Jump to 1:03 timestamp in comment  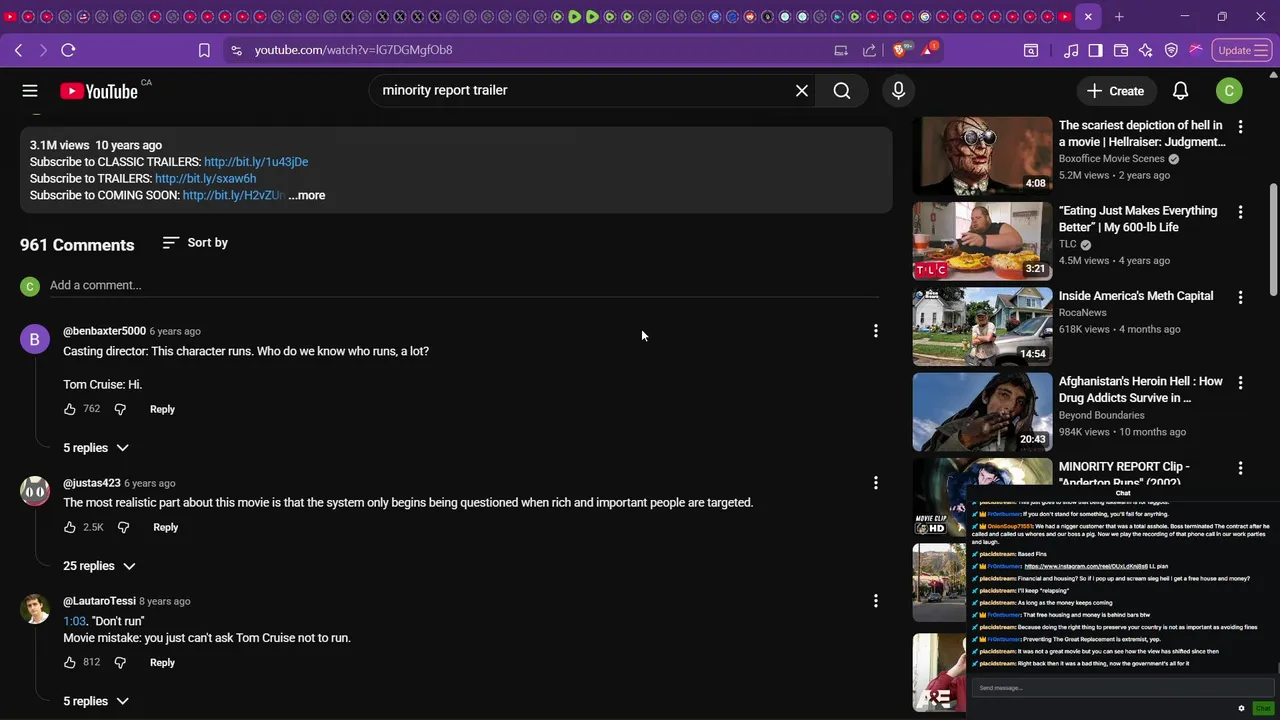(x=75, y=622)
